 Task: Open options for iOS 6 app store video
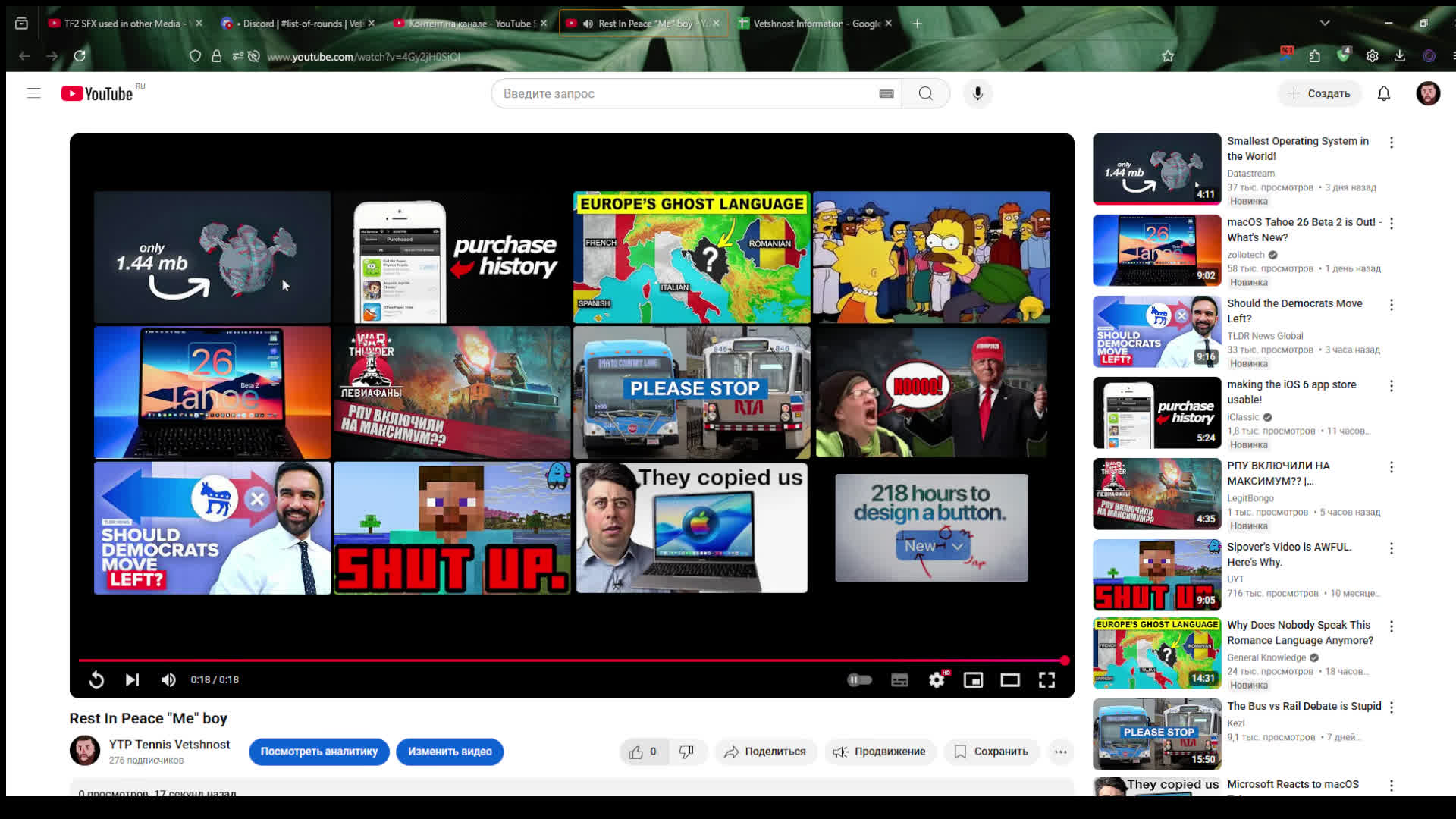1392,386
